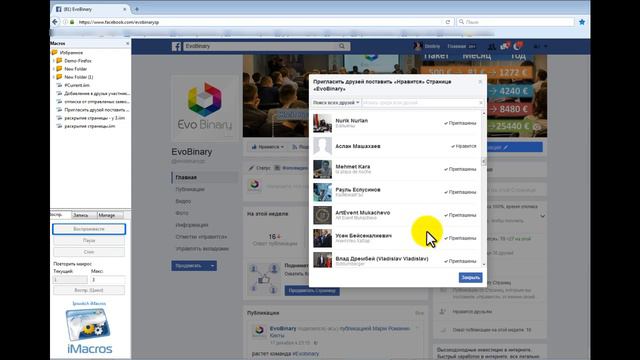Viewport: 640px width, 360px height.
Task: Click the bookmark star icon
Action: coord(582,22)
